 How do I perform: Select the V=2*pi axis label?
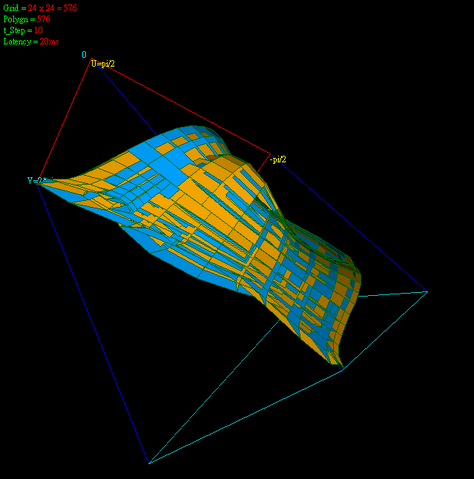coord(40,180)
